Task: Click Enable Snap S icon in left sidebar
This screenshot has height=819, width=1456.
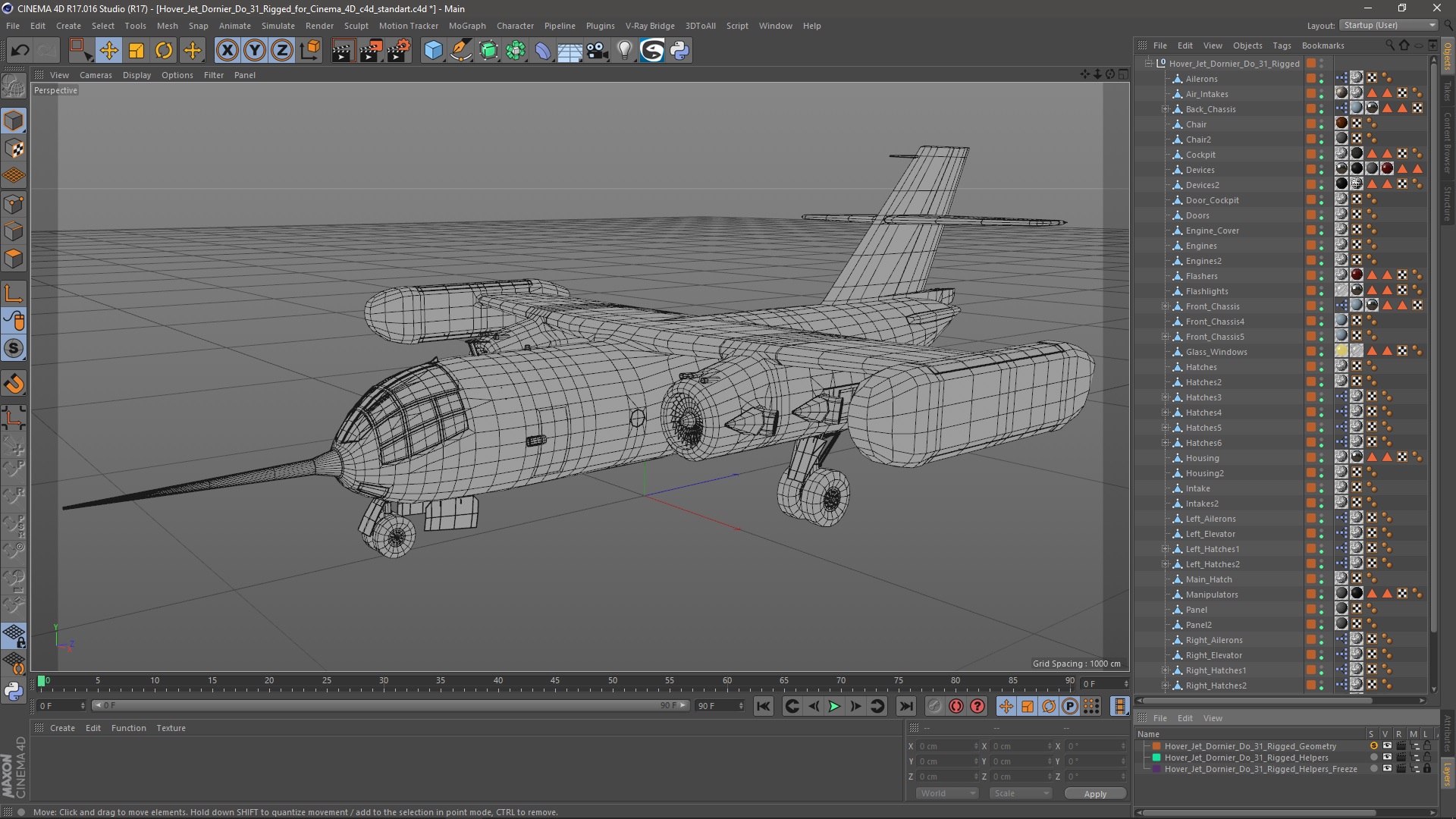Action: (14, 349)
